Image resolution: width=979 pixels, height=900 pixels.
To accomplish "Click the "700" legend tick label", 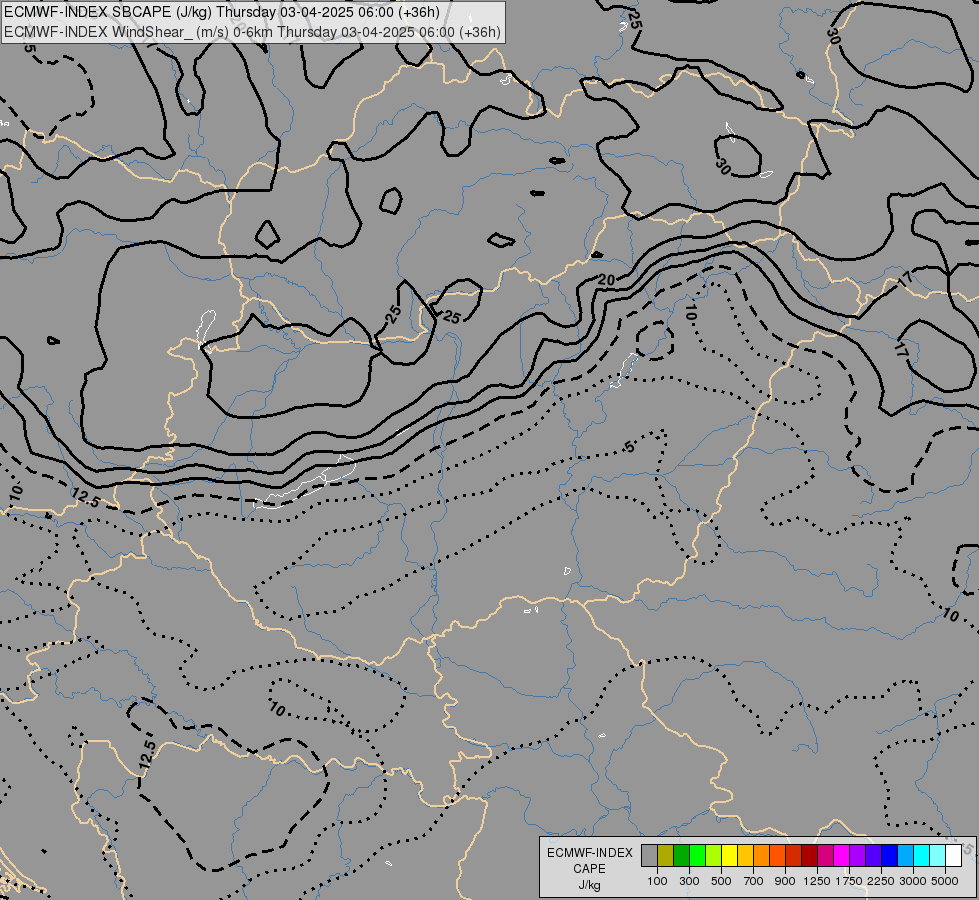I will pyautogui.click(x=754, y=881).
